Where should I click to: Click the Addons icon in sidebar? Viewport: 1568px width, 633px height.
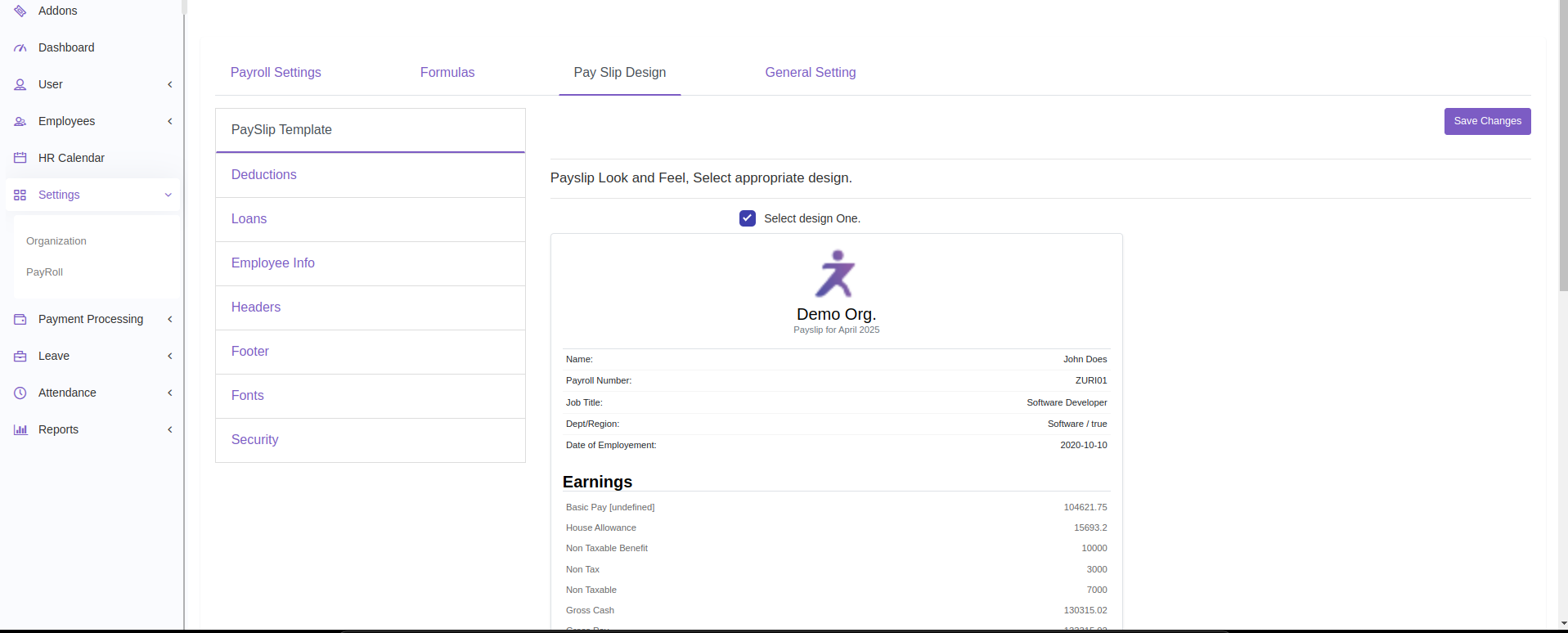click(20, 11)
